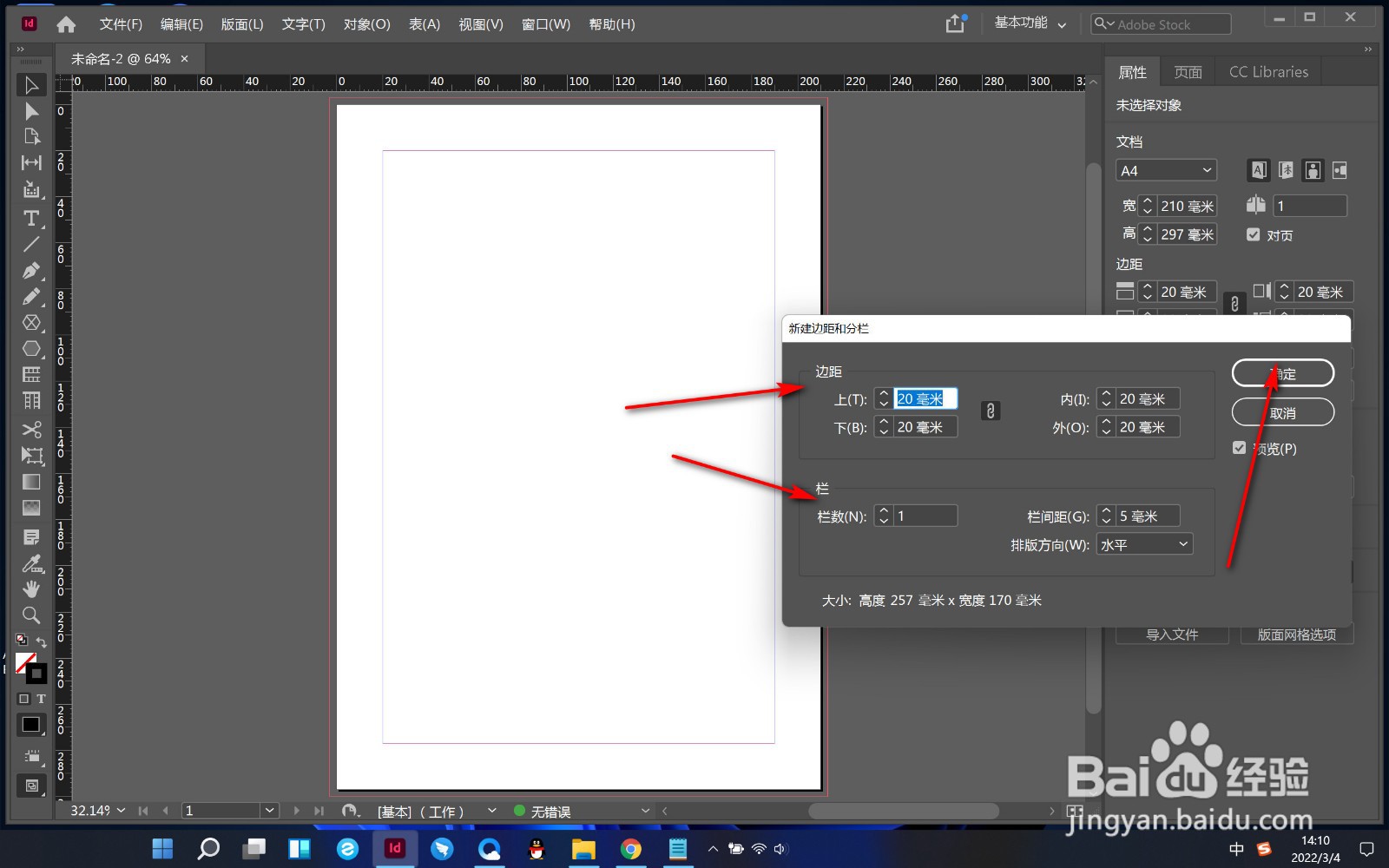Open the page number dropdown

pyautogui.click(x=269, y=810)
